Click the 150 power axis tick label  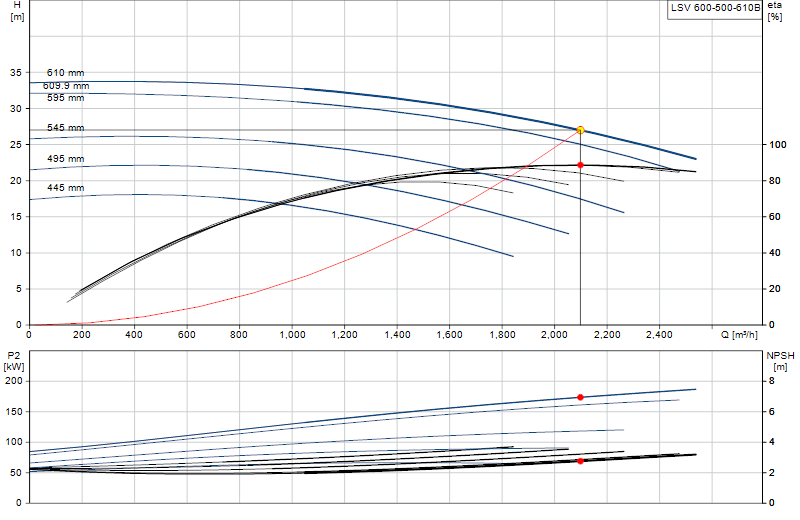[x=14, y=411]
